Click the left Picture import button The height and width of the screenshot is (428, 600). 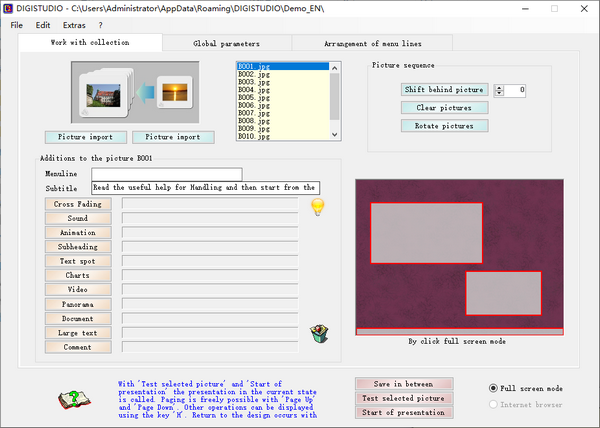[x=86, y=137]
